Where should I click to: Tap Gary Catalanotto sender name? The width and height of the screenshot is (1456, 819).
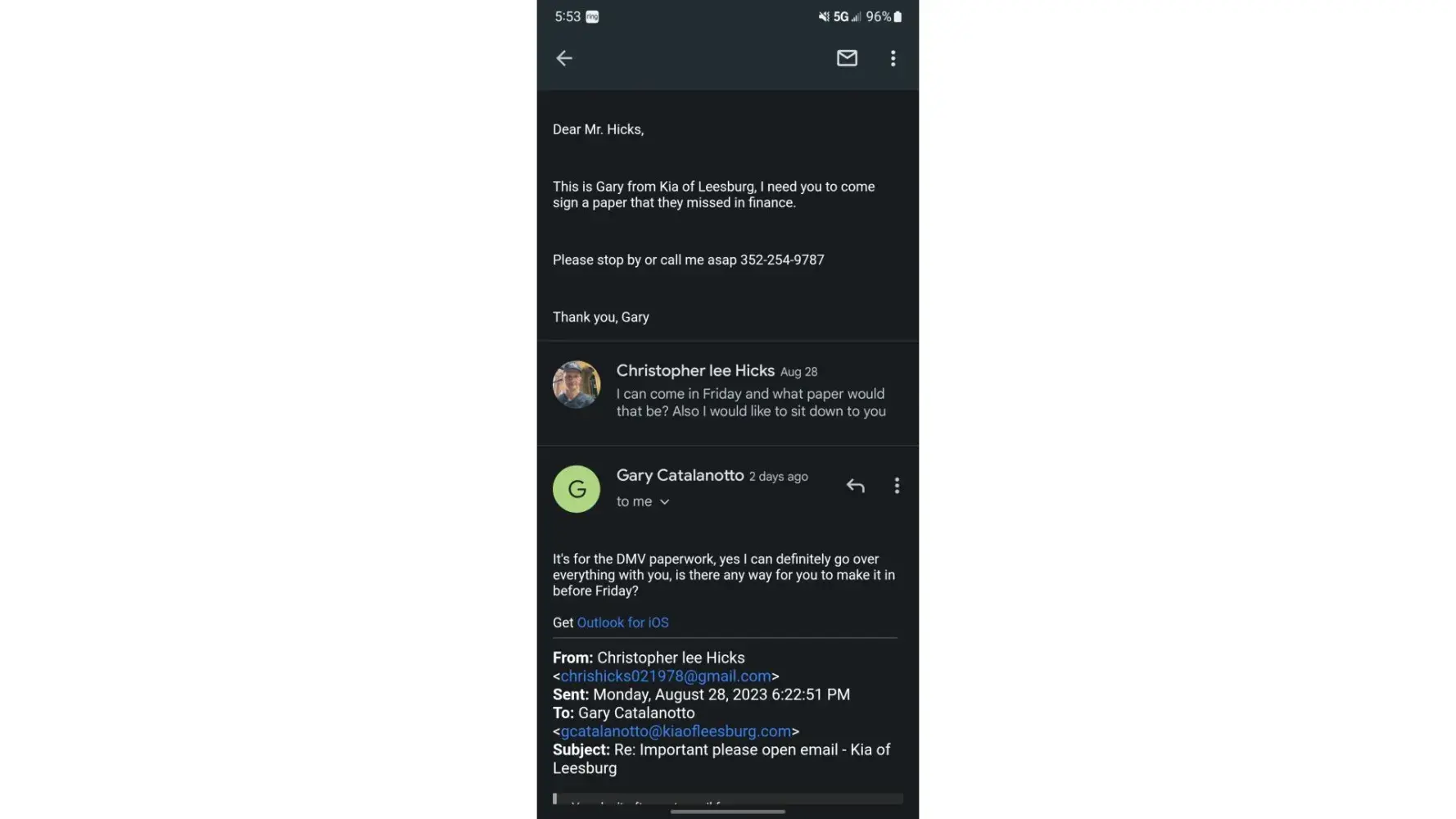[680, 476]
